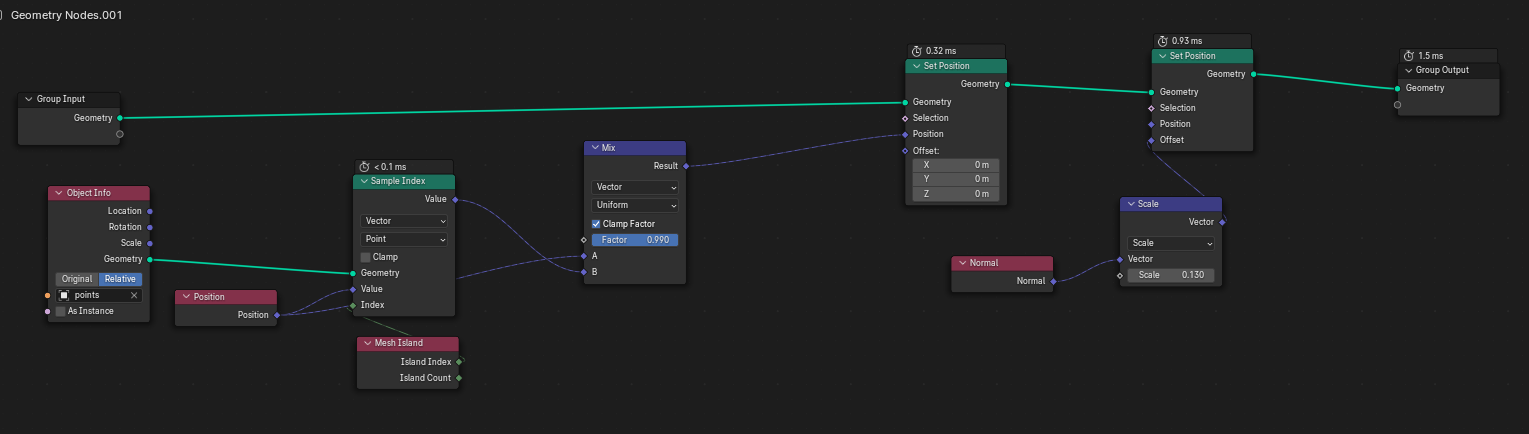Click Island Count output socket
Viewport: 1529px width, 434px height.
tap(459, 378)
